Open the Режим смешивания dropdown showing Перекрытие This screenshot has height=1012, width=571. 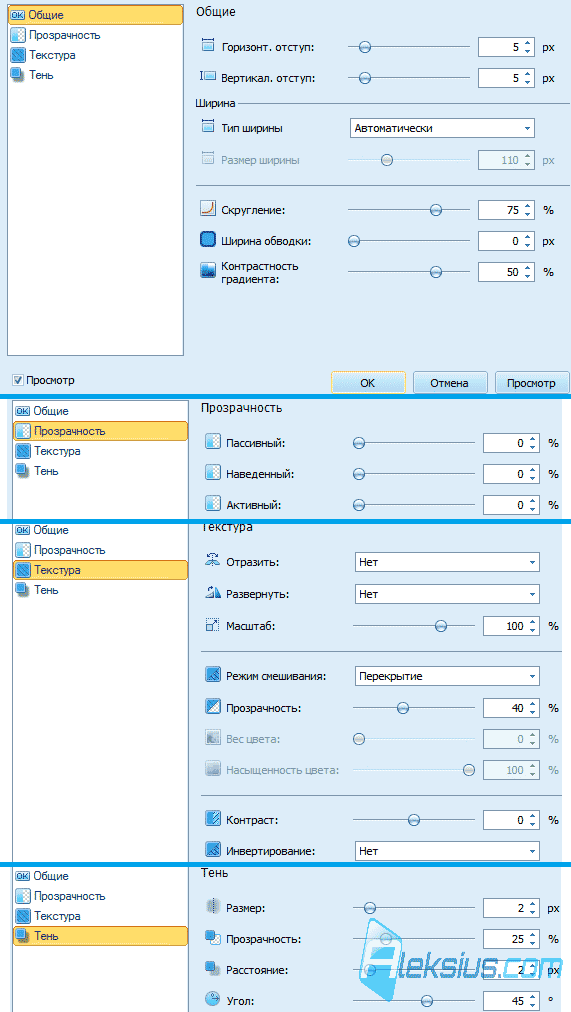click(447, 676)
